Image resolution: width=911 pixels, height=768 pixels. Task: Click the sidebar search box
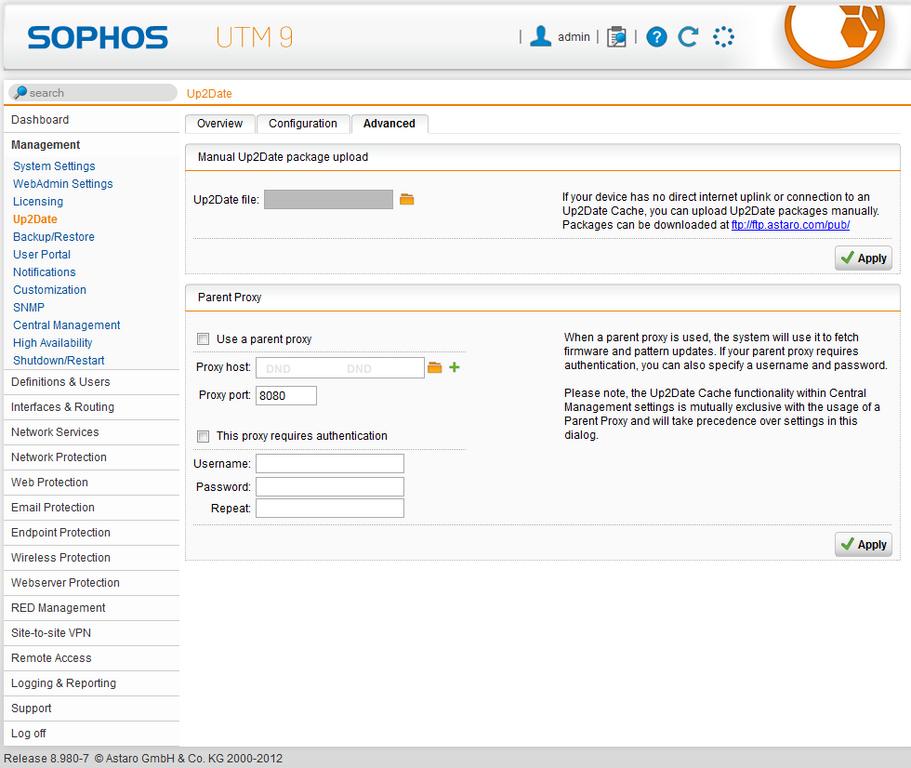coord(93,93)
